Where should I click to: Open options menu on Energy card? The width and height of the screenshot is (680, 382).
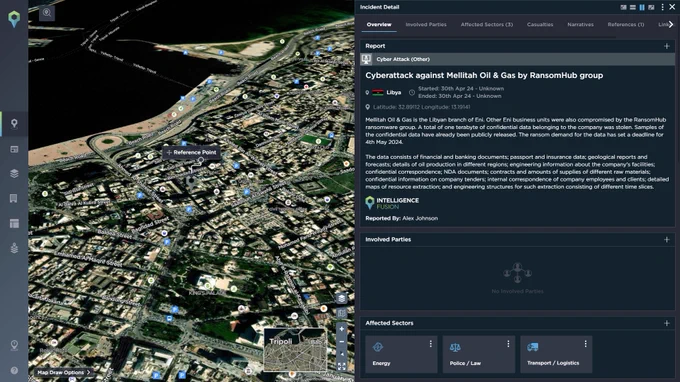[430, 344]
